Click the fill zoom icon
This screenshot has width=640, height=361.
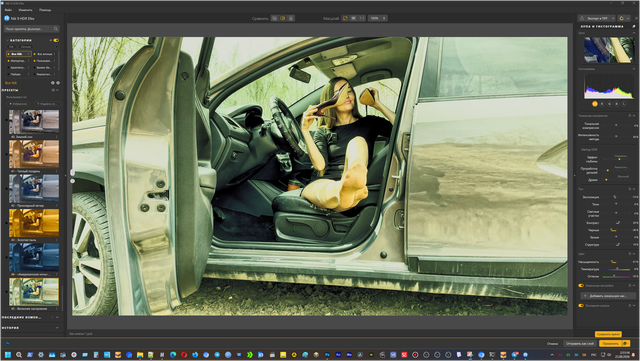pos(353,18)
